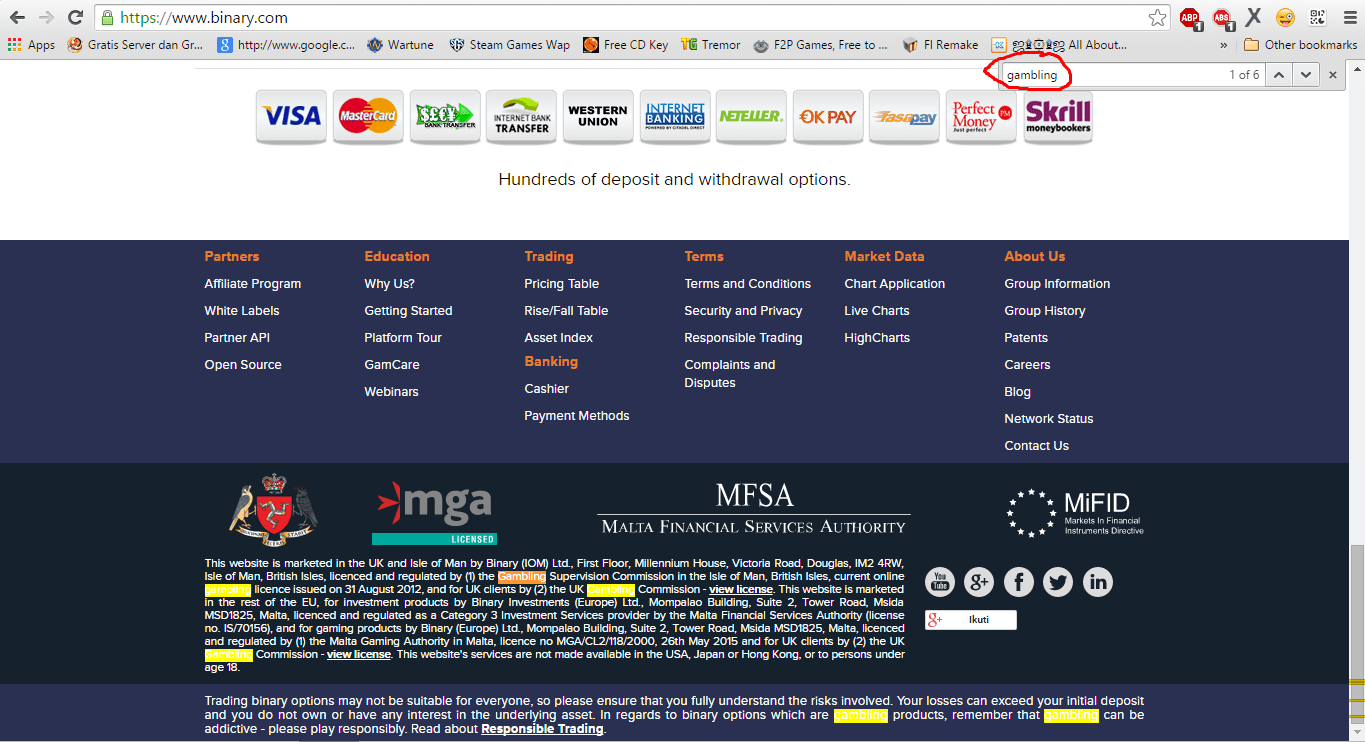Open the Steam Games Wap bookmark
This screenshot has width=1365, height=742.
[509, 45]
